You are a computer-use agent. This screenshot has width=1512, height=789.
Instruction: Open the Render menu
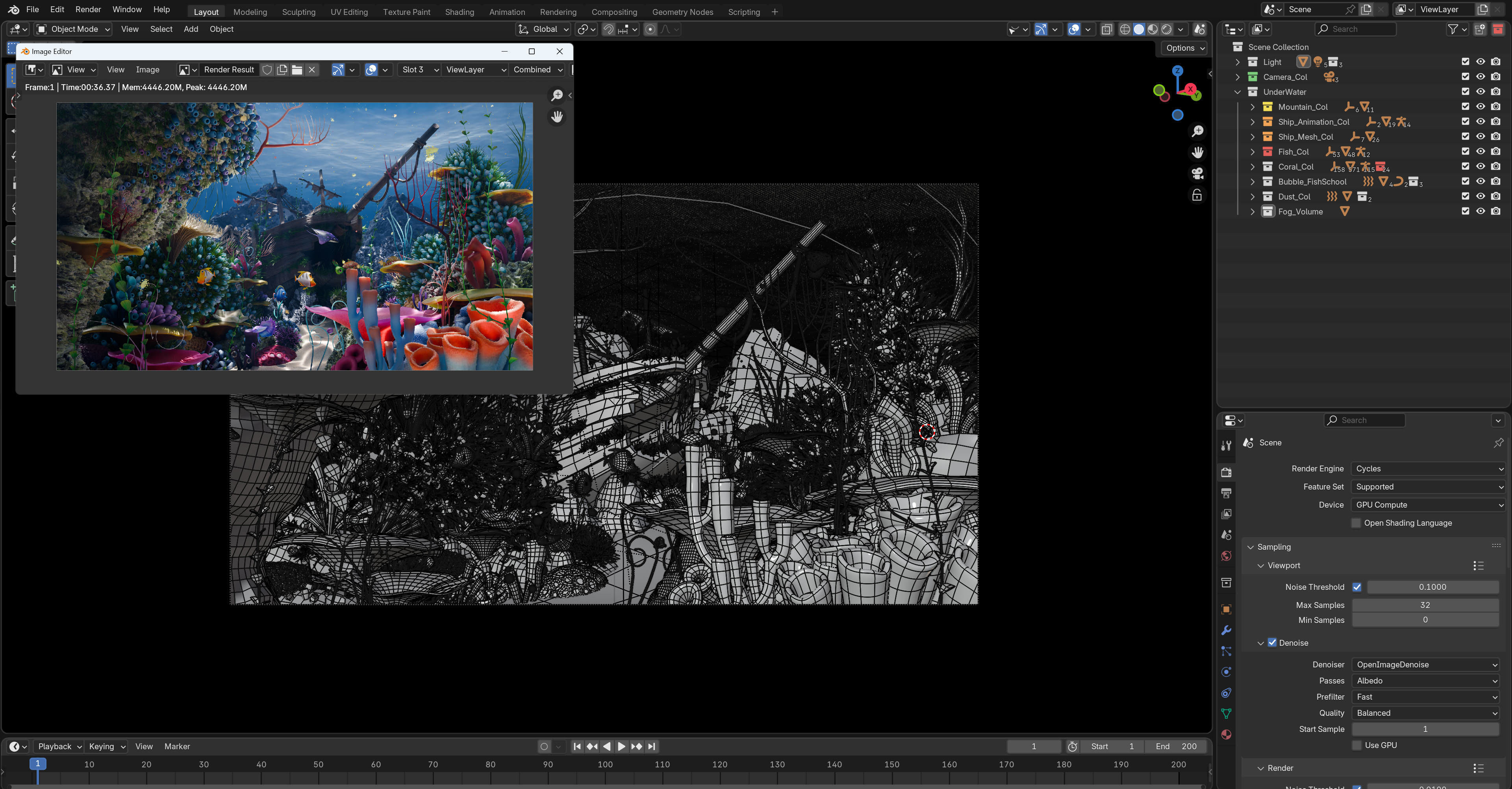click(x=88, y=9)
